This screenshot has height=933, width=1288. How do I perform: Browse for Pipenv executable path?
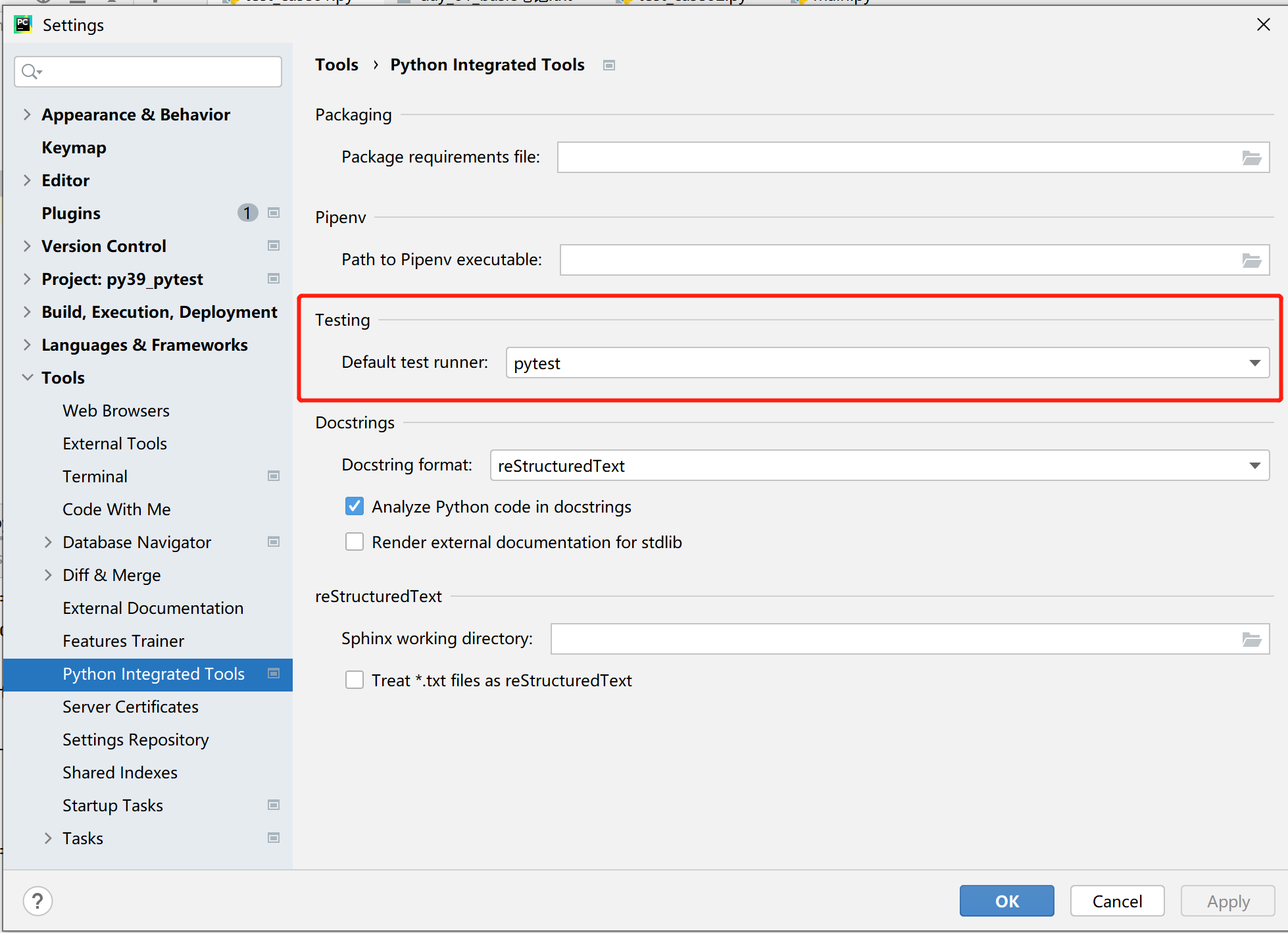pos(1251,261)
